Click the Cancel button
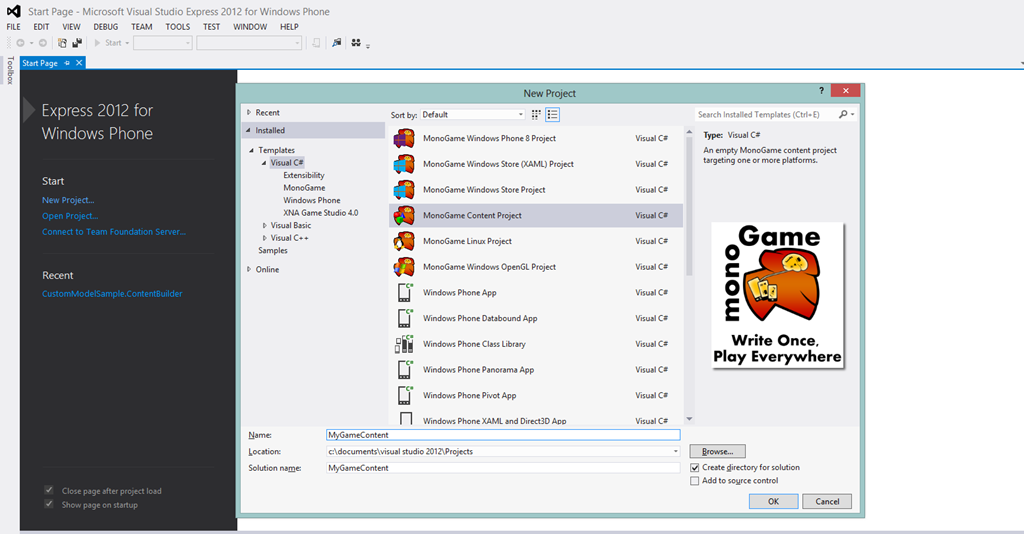Screen dimensions: 1024x534 point(827,501)
